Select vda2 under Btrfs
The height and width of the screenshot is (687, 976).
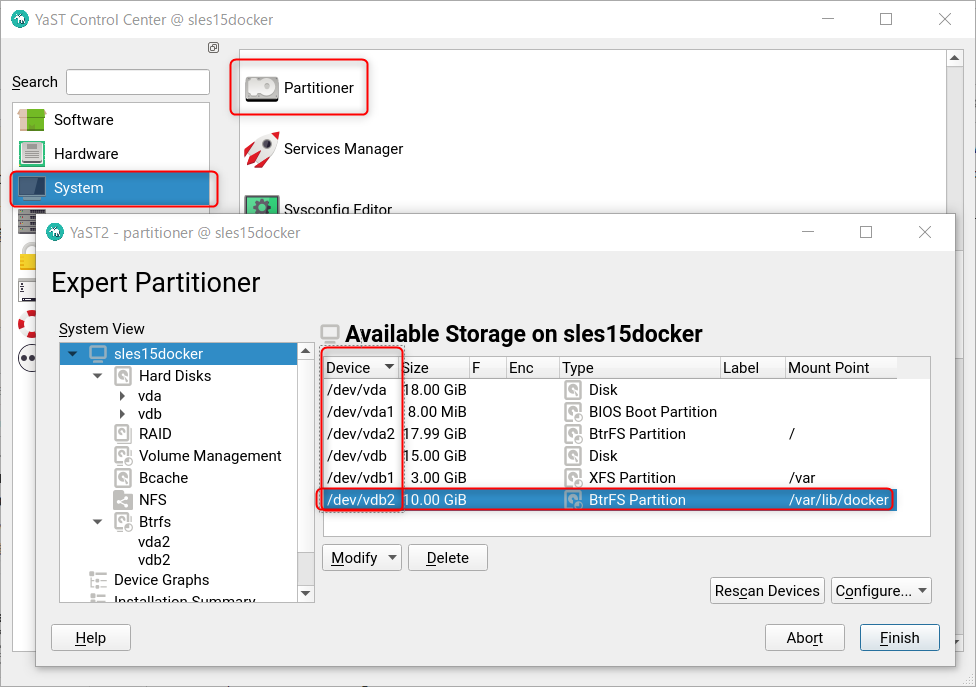[x=154, y=541]
